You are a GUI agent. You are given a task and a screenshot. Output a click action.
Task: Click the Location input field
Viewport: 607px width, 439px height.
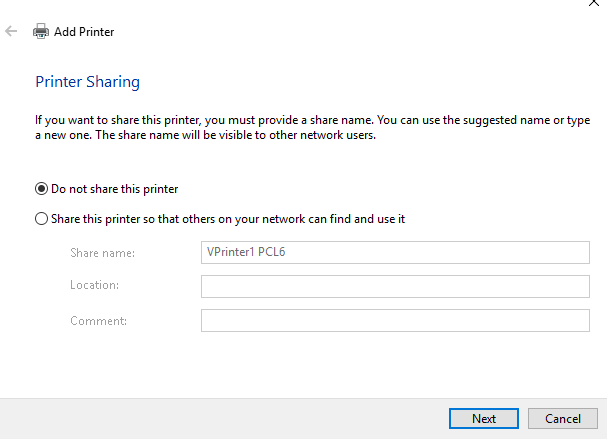click(395, 286)
